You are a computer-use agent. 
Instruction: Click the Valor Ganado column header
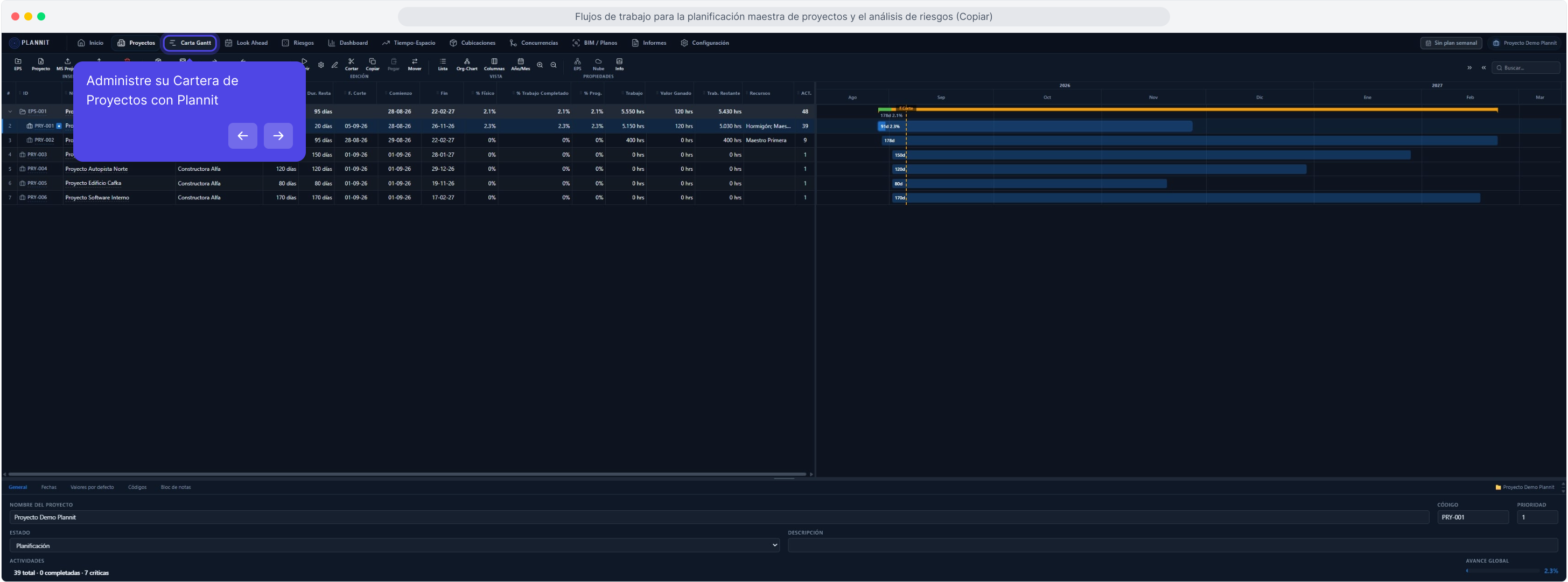point(675,93)
